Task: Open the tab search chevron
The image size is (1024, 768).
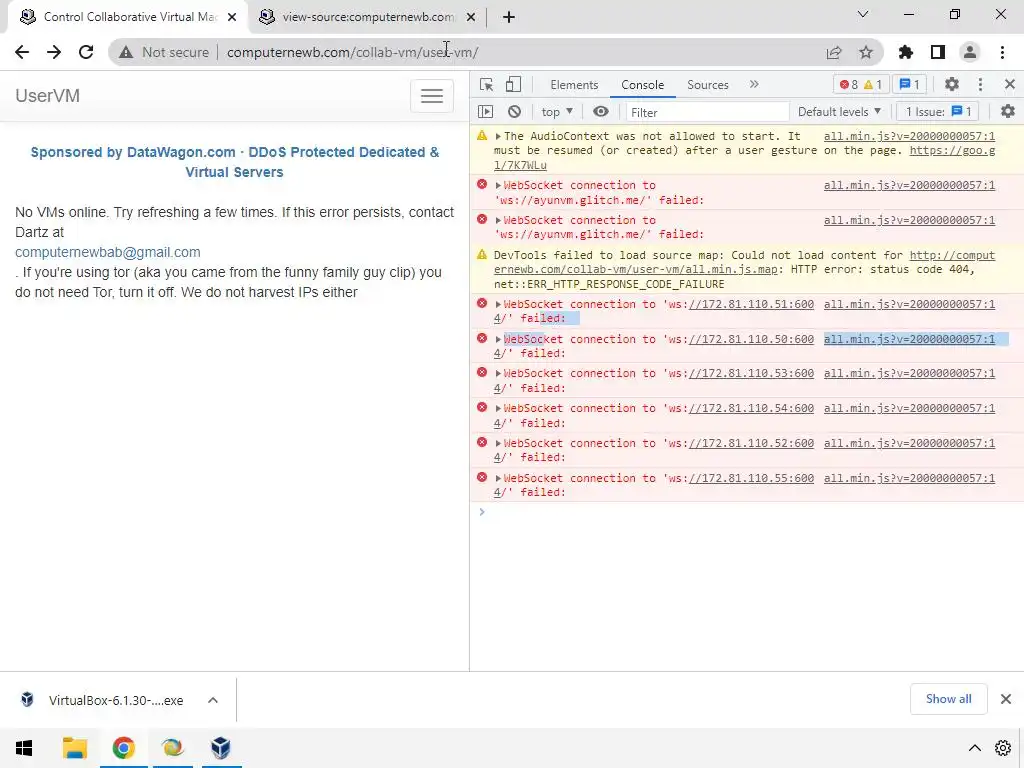Action: coord(863,14)
